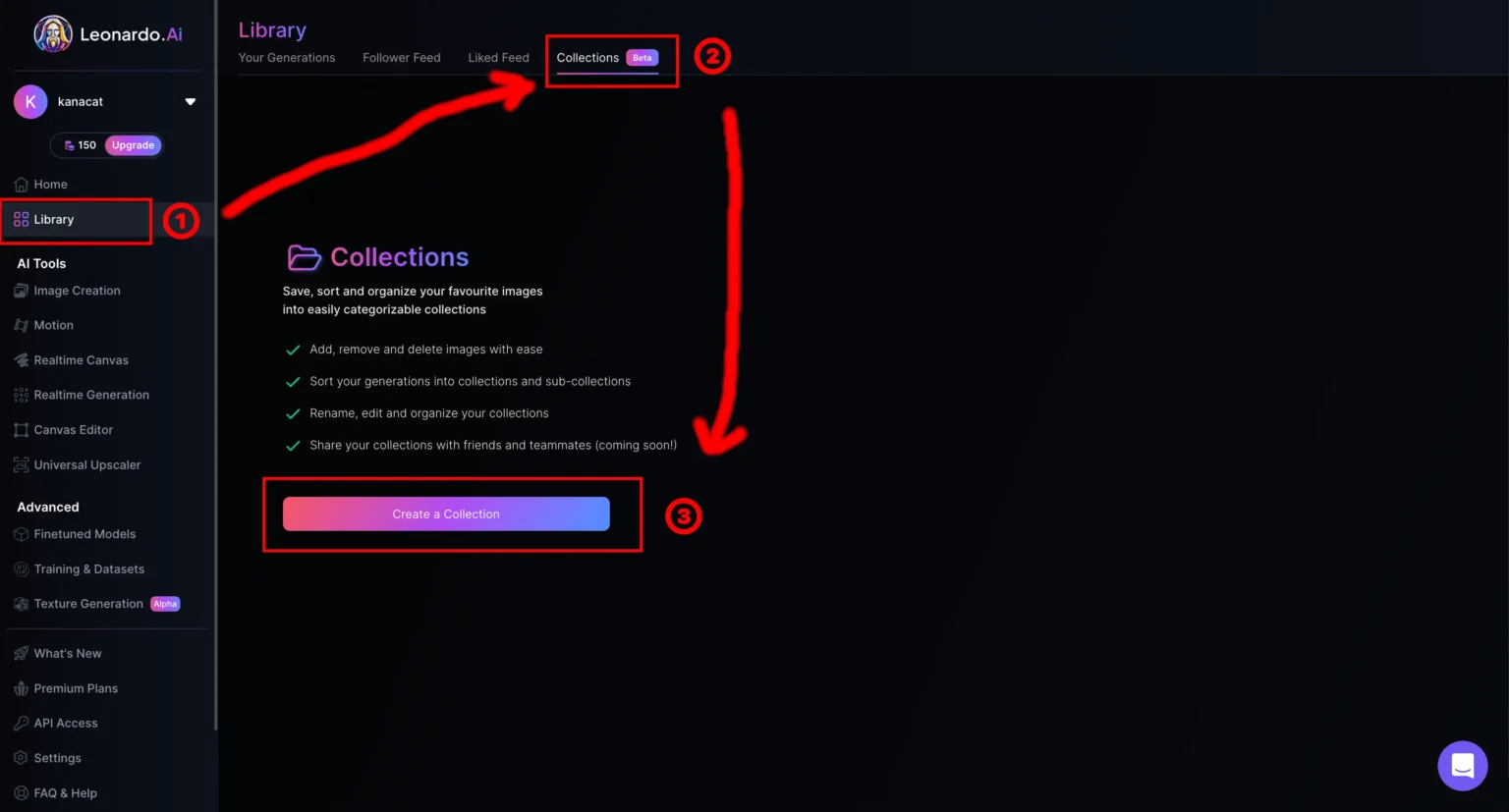Viewport: 1509px width, 812px height.
Task: Open the Follower Feed tab
Action: pos(401,58)
